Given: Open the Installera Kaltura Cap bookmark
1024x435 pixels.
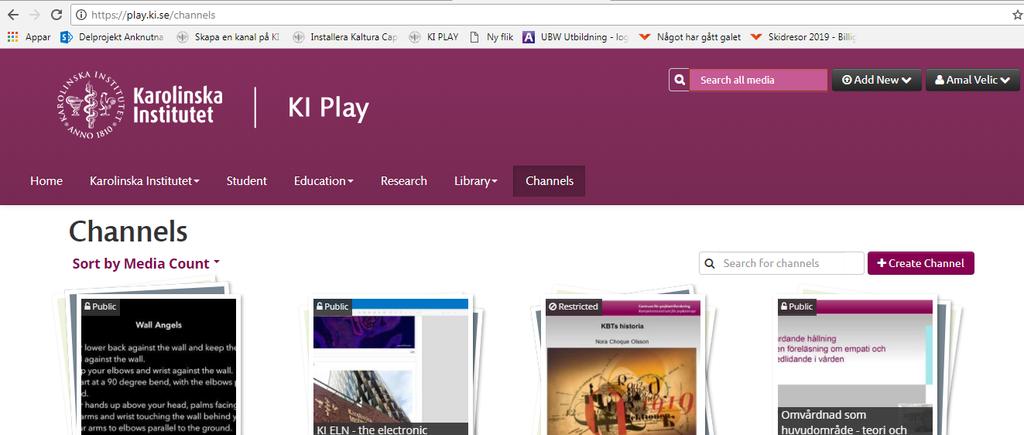Looking at the screenshot, I should (x=344, y=37).
